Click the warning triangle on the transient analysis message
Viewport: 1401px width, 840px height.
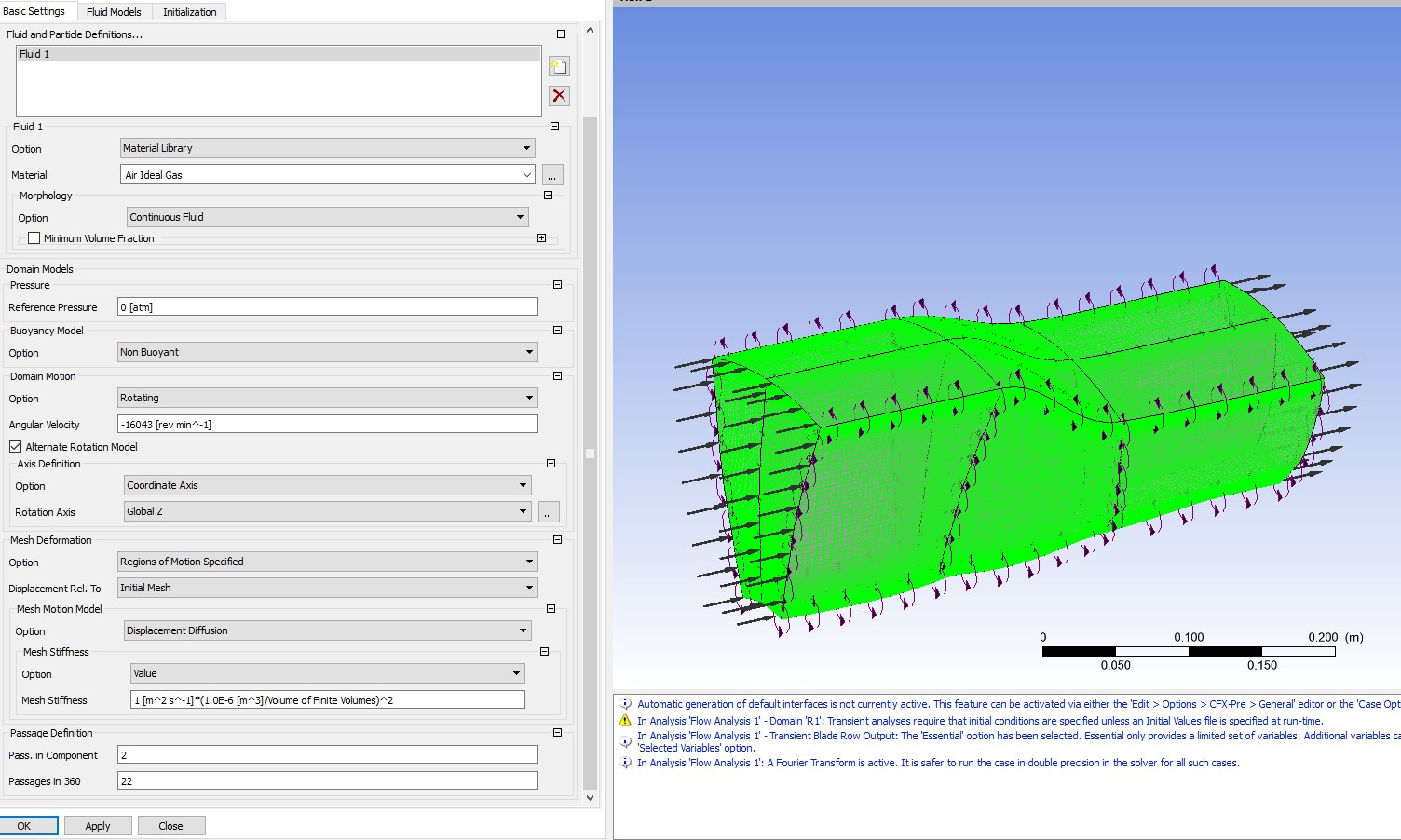click(624, 720)
